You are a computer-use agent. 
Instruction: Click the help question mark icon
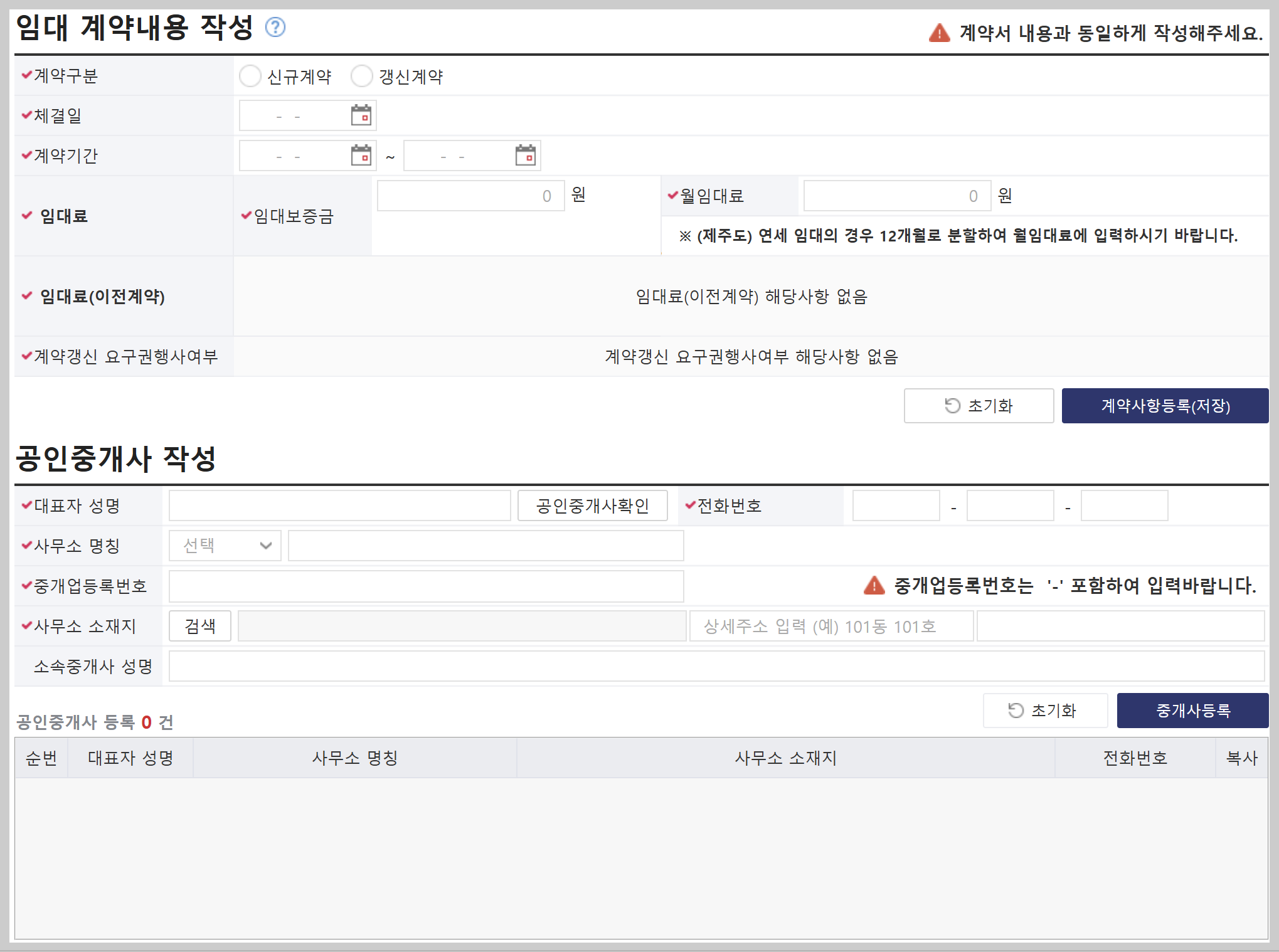click(275, 27)
